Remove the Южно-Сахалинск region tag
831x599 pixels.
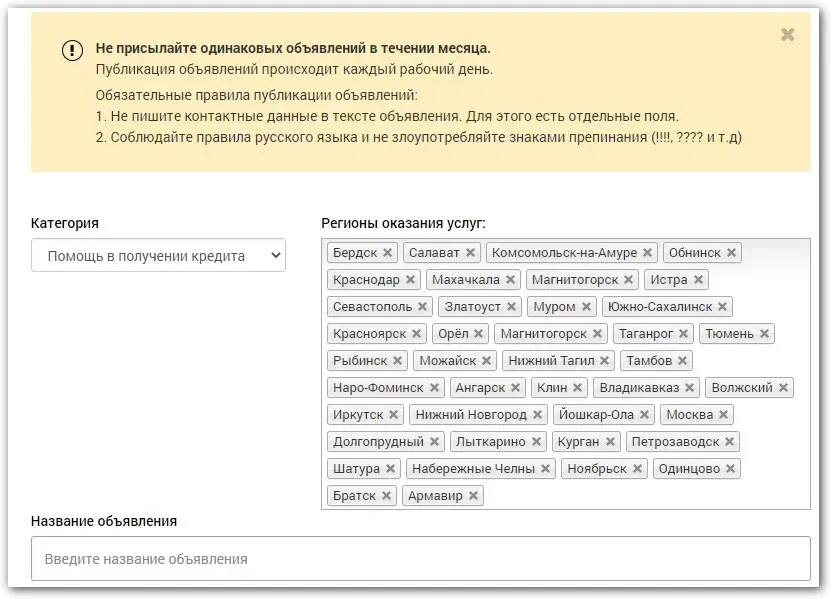click(723, 307)
